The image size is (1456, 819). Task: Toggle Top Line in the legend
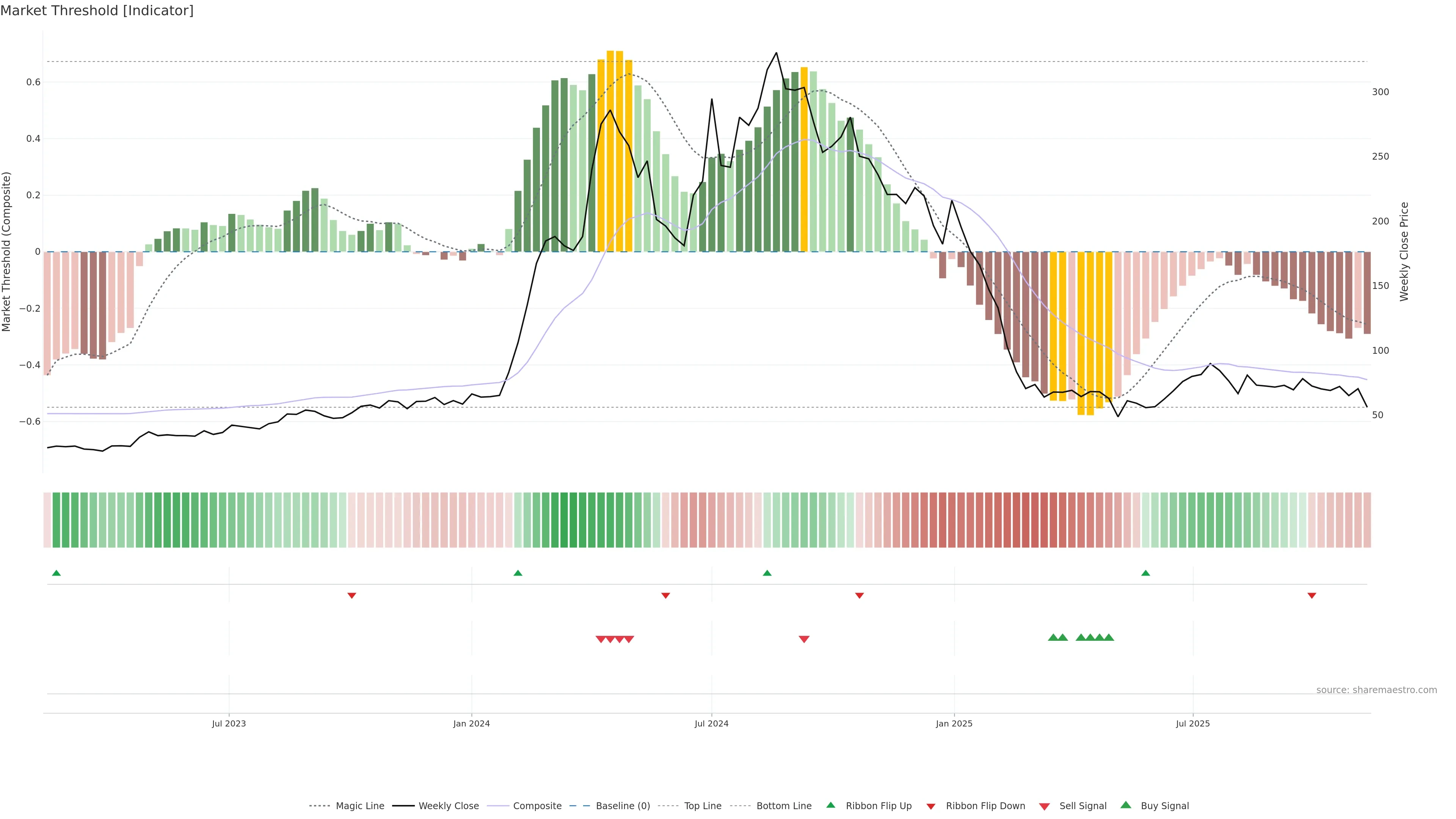pos(703,806)
